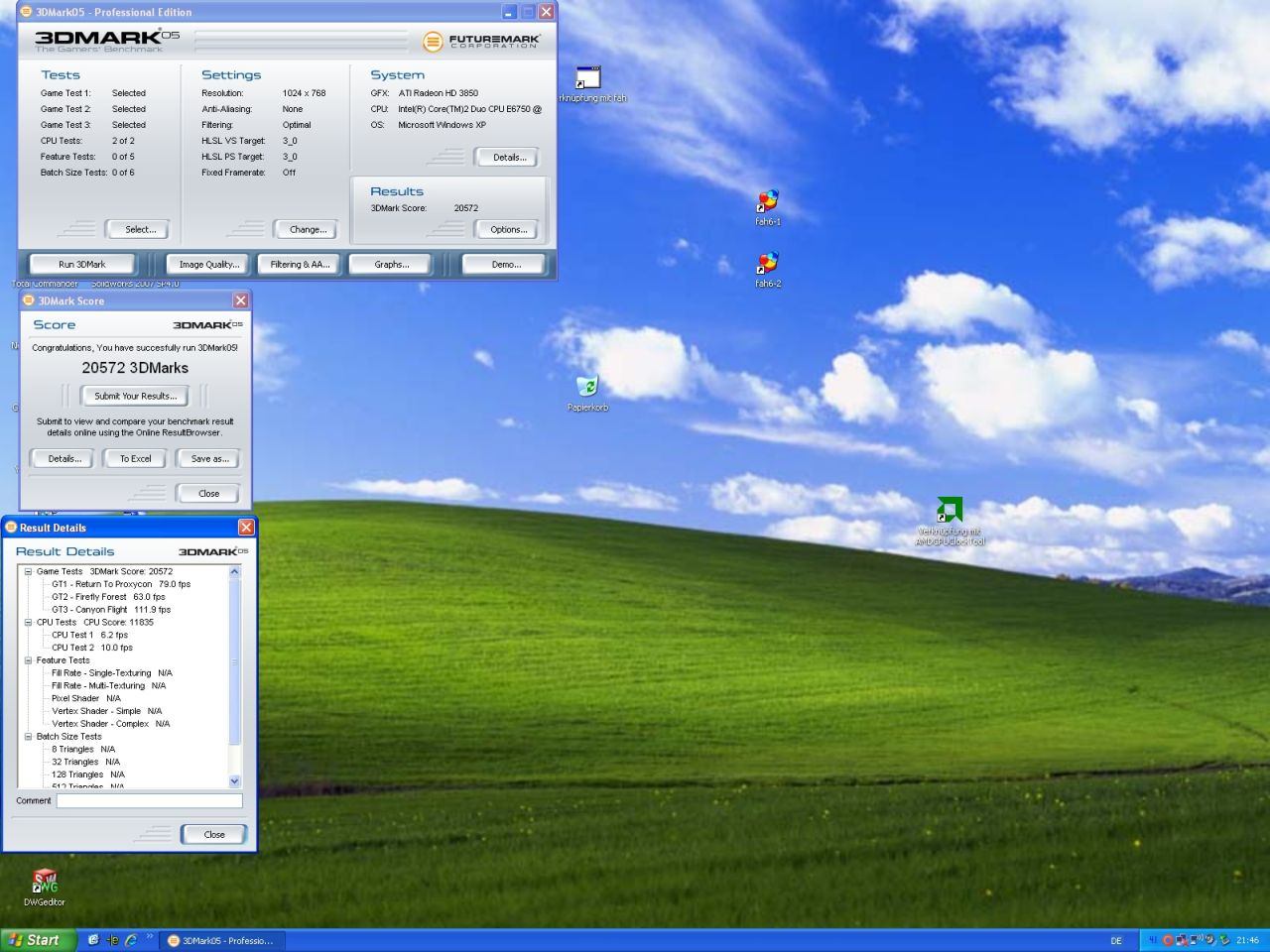Image resolution: width=1270 pixels, height=952 pixels.
Task: Select the GT2 - Firefly Forest row
Action: [x=108, y=597]
